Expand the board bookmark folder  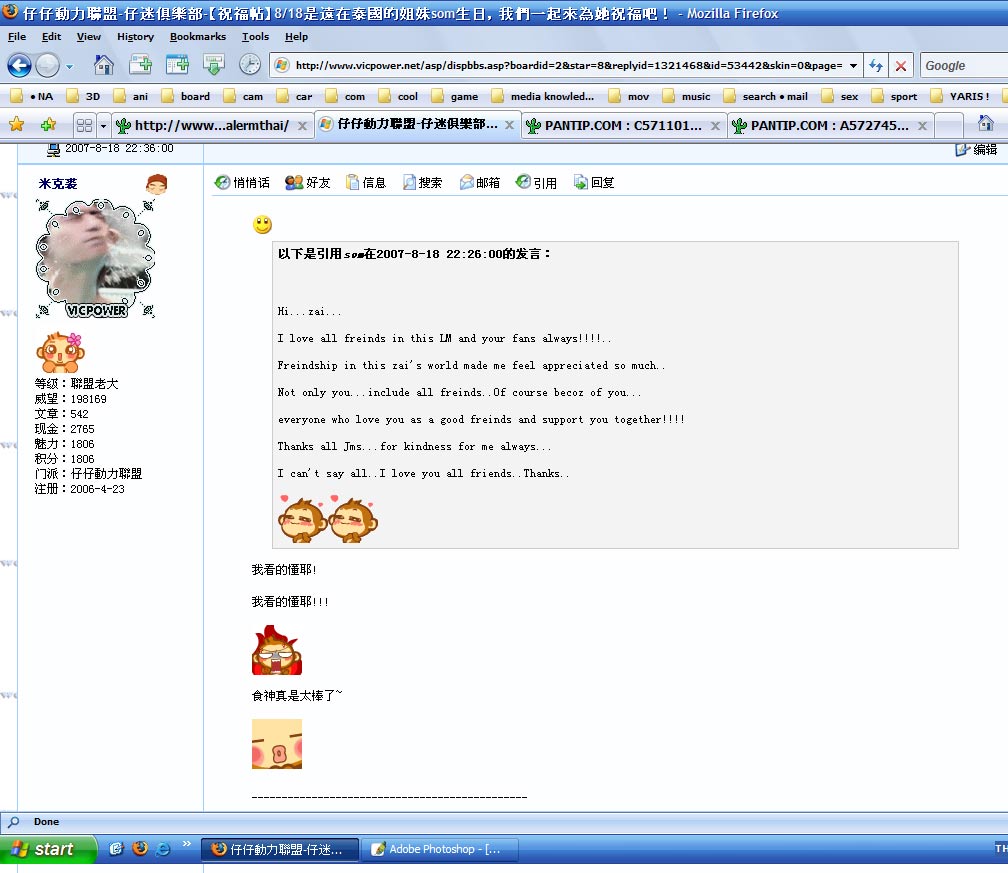point(186,96)
